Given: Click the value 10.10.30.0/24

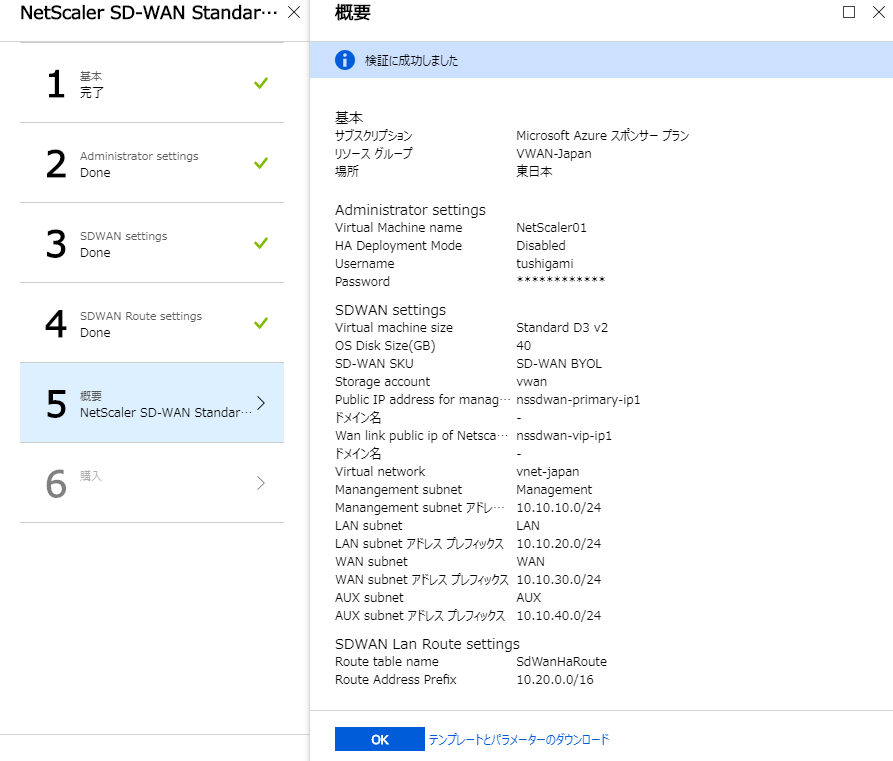Looking at the screenshot, I should click(558, 579).
